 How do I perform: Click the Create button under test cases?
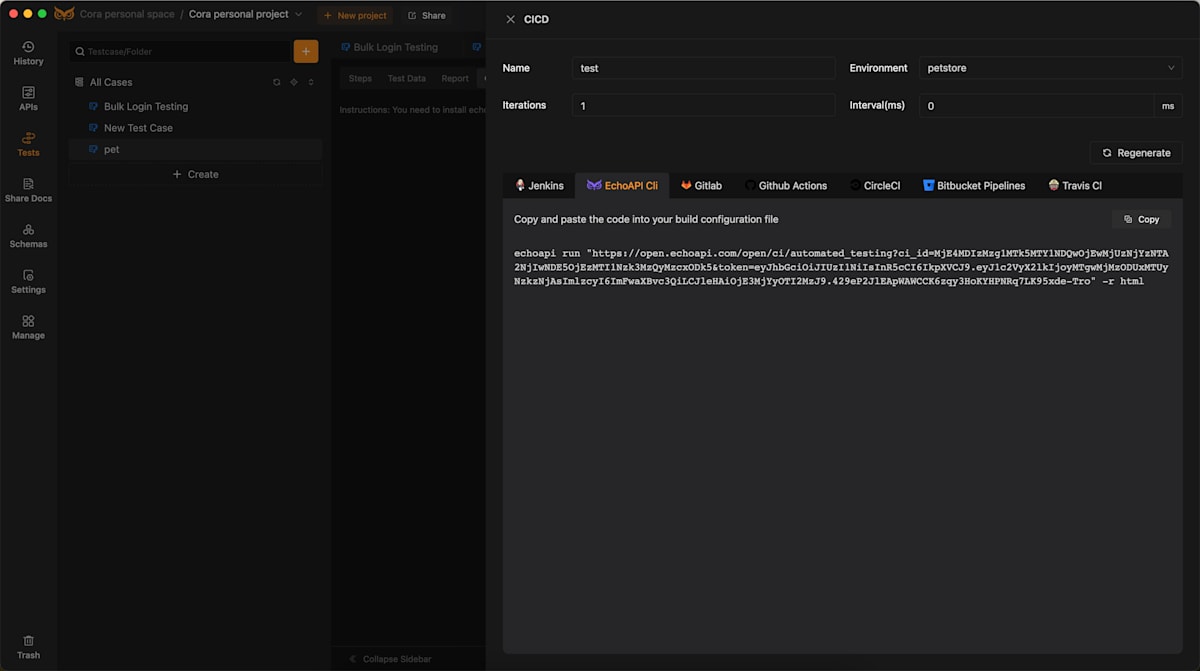pos(195,174)
